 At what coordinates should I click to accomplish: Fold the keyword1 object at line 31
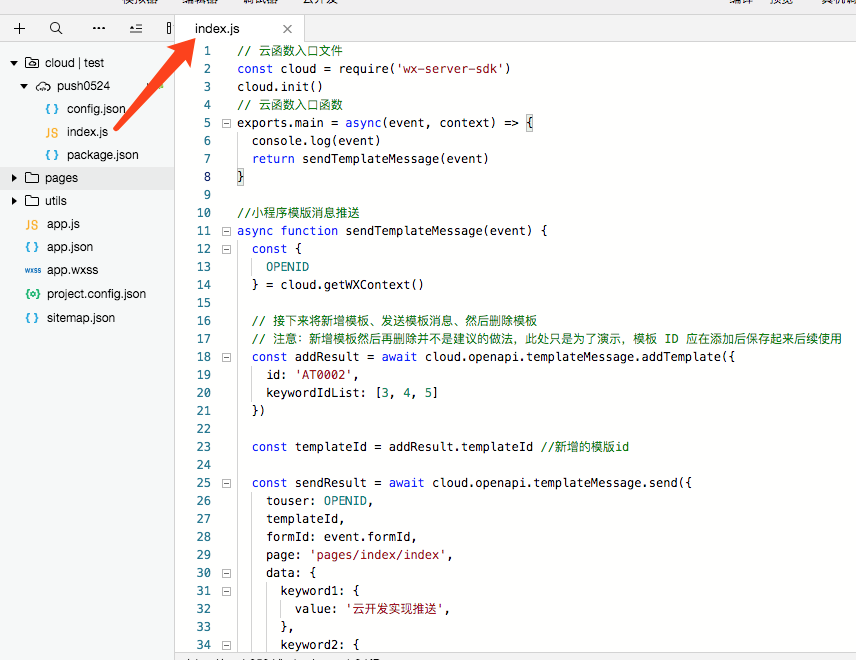tap(226, 592)
